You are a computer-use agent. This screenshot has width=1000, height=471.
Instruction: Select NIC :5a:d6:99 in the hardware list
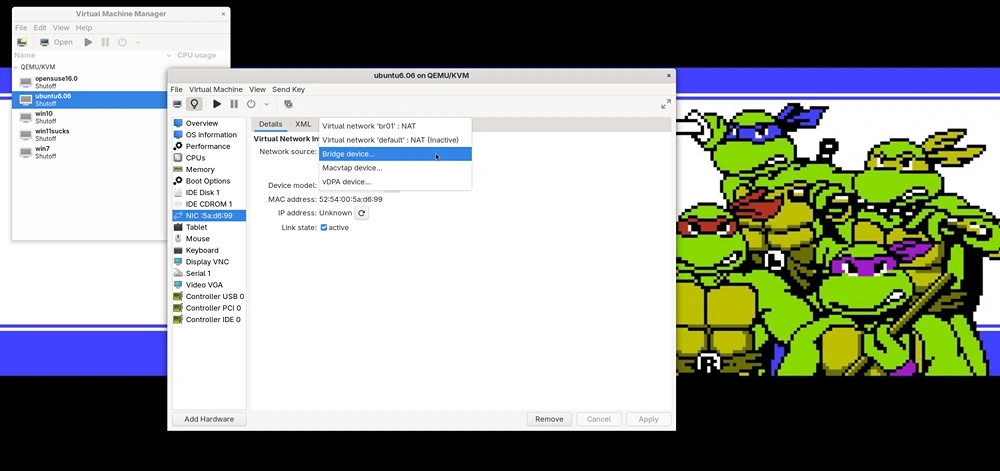(x=209, y=215)
